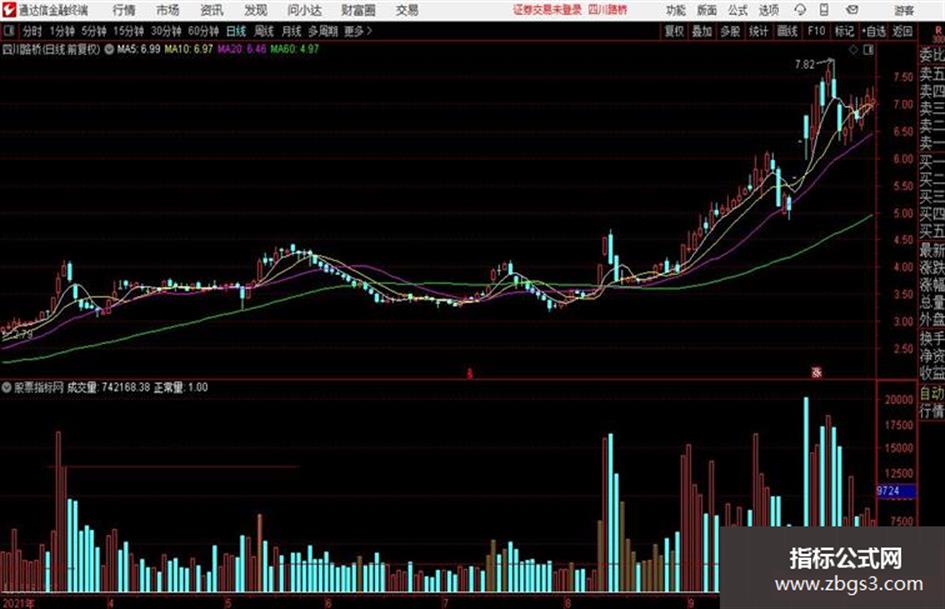
Task: Click the 四川路桥 stock name in title bar
Action: (608, 10)
